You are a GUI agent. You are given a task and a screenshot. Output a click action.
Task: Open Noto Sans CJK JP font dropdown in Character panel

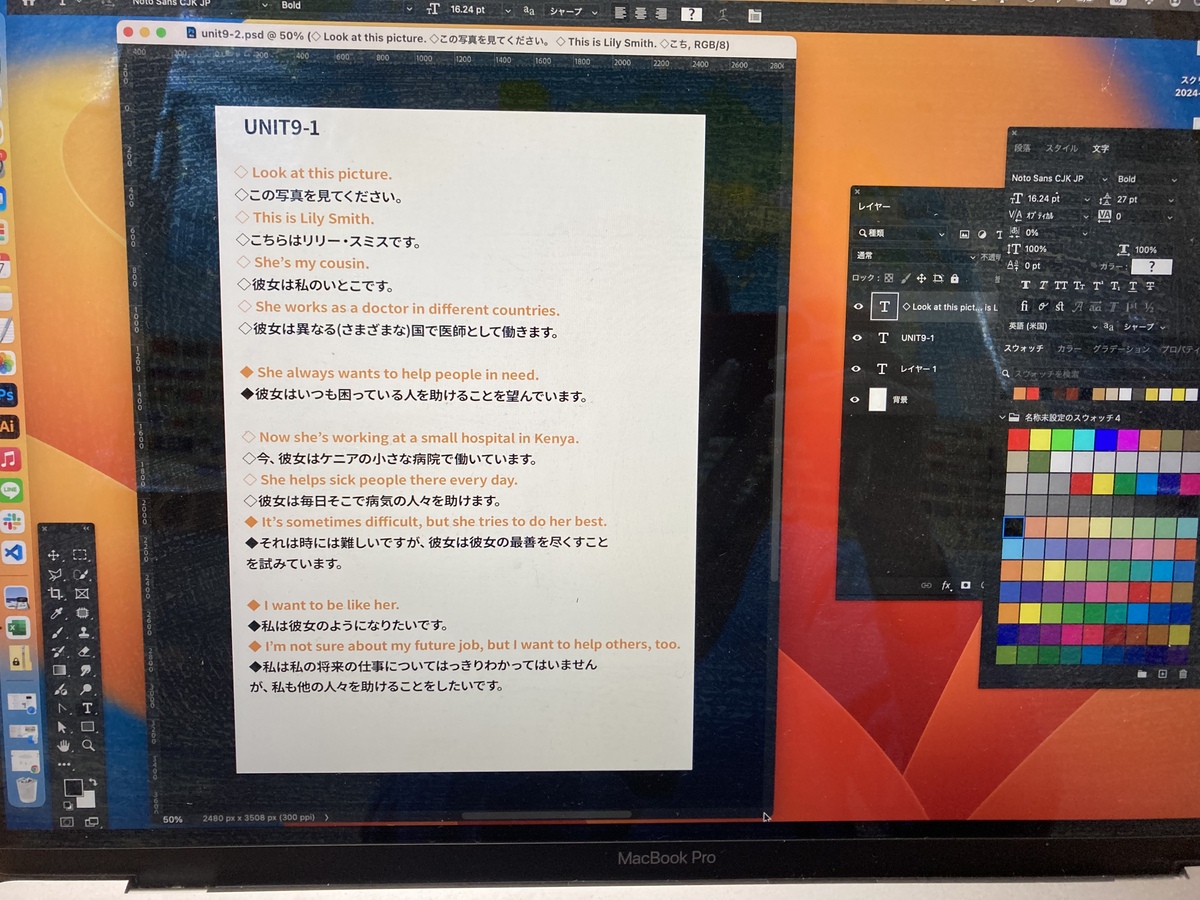coord(1060,179)
